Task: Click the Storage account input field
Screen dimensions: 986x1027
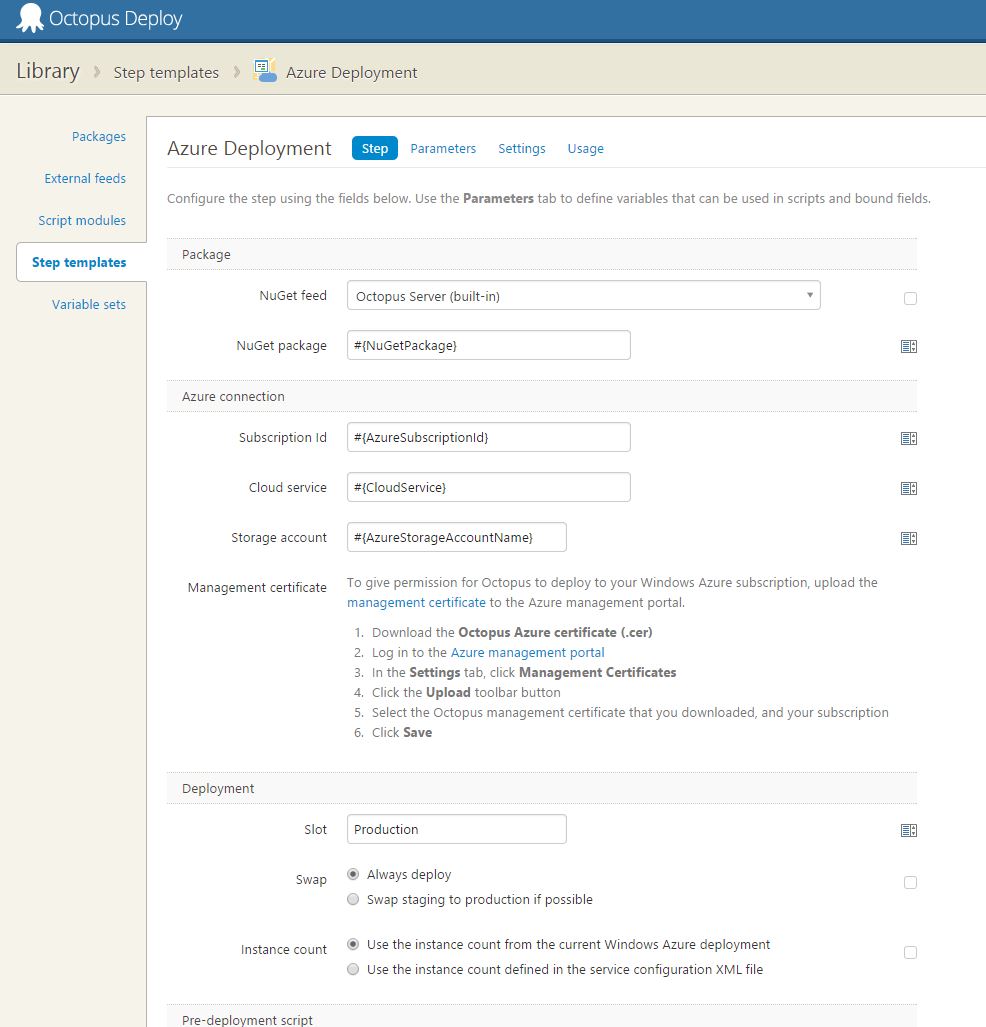Action: 457,537
